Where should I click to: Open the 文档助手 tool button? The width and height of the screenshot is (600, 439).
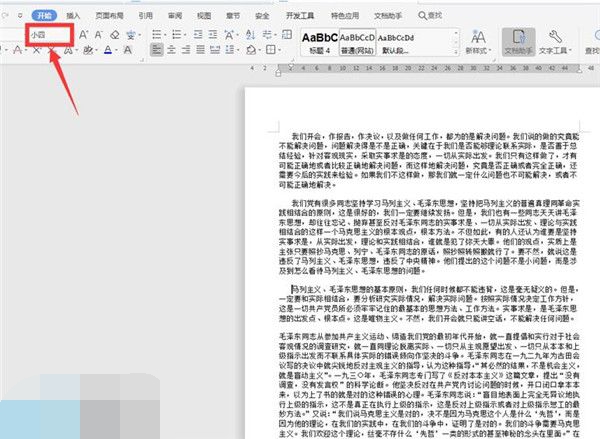pyautogui.click(x=518, y=41)
